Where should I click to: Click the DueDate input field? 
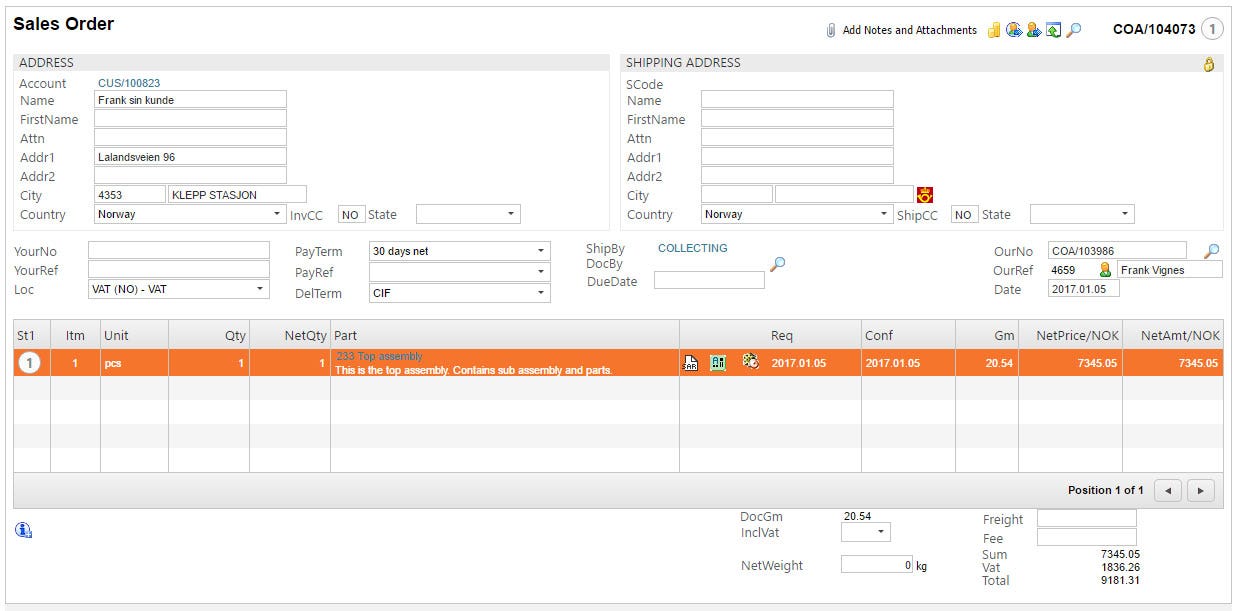[x=709, y=281]
